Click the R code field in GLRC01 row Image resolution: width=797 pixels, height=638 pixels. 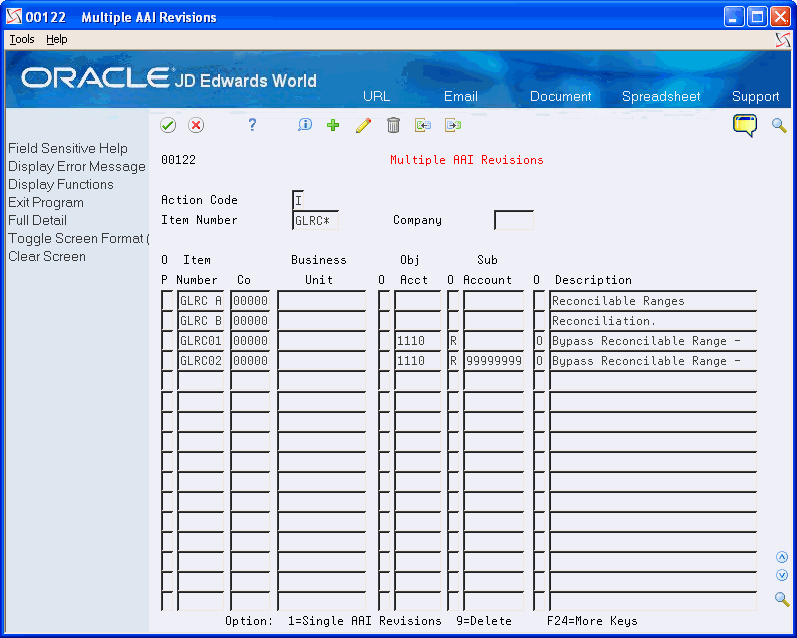coord(453,341)
